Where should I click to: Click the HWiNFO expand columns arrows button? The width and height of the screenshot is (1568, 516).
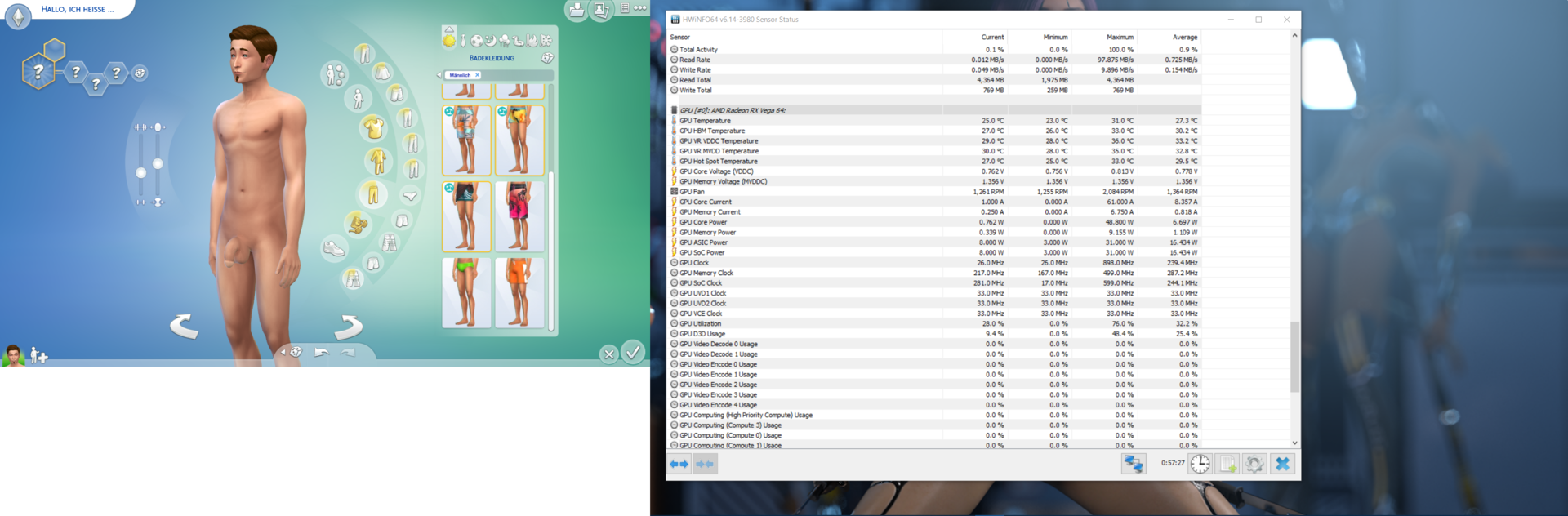pos(679,464)
